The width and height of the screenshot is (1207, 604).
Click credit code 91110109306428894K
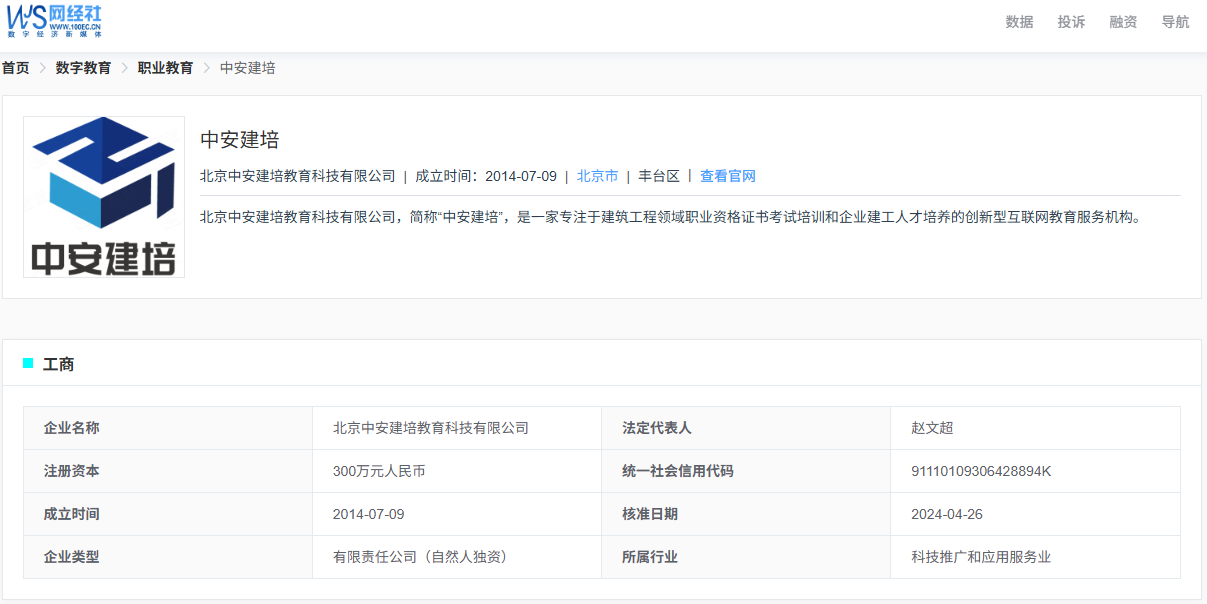[981, 471]
